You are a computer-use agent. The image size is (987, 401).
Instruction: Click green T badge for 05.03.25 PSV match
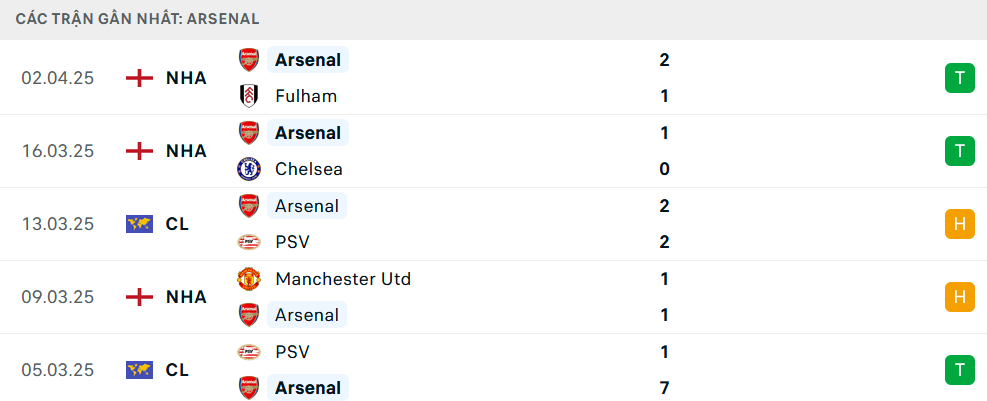(x=959, y=370)
